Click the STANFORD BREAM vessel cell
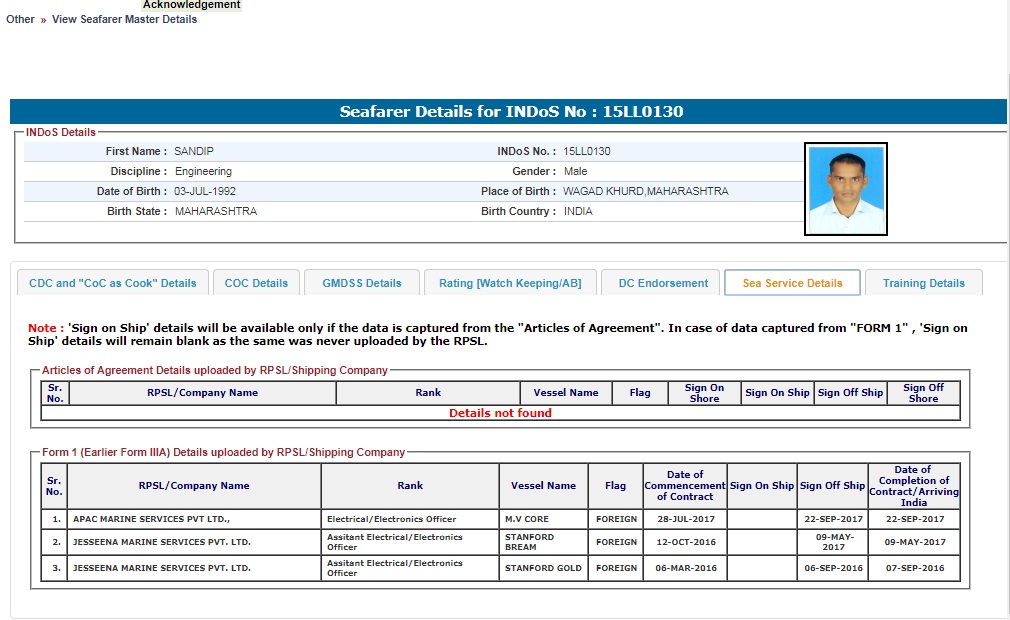 tap(529, 542)
